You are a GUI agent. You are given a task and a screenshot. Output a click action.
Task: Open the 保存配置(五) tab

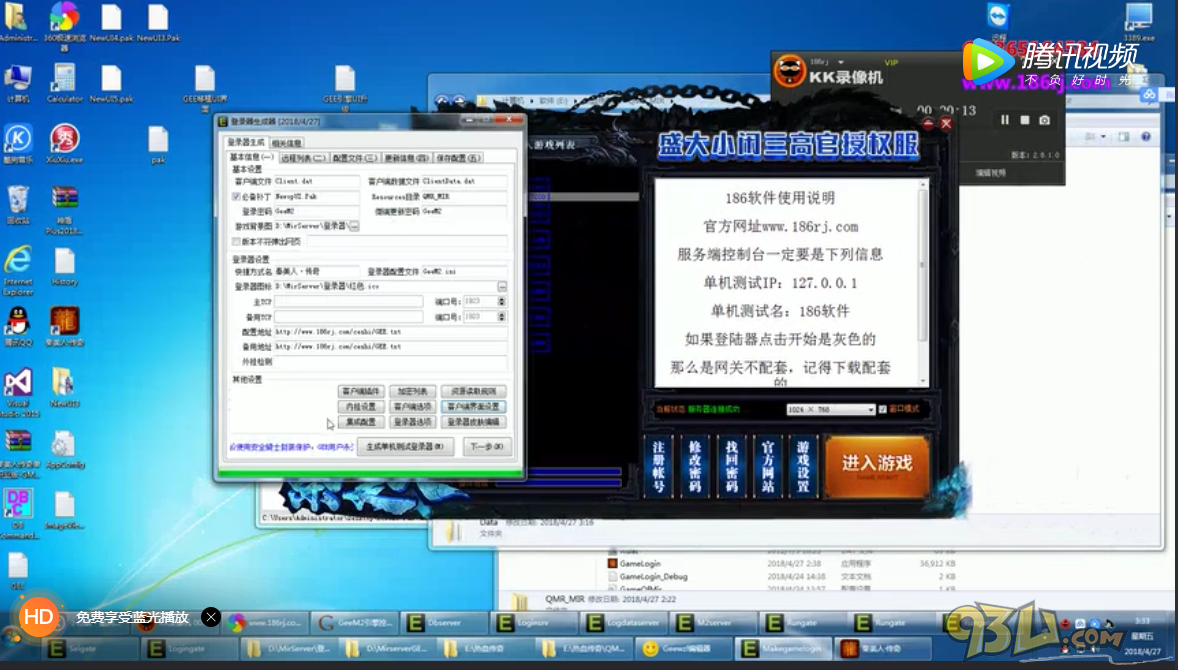click(x=458, y=158)
